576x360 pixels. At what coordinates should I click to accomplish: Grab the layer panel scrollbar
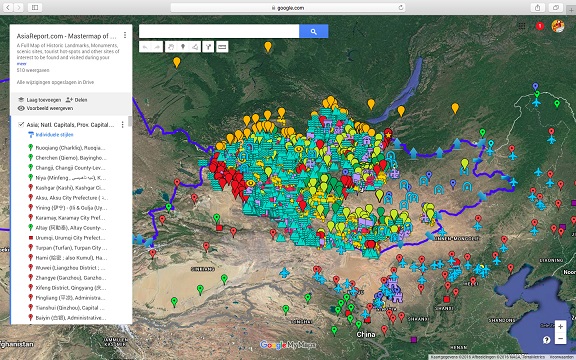click(130, 121)
